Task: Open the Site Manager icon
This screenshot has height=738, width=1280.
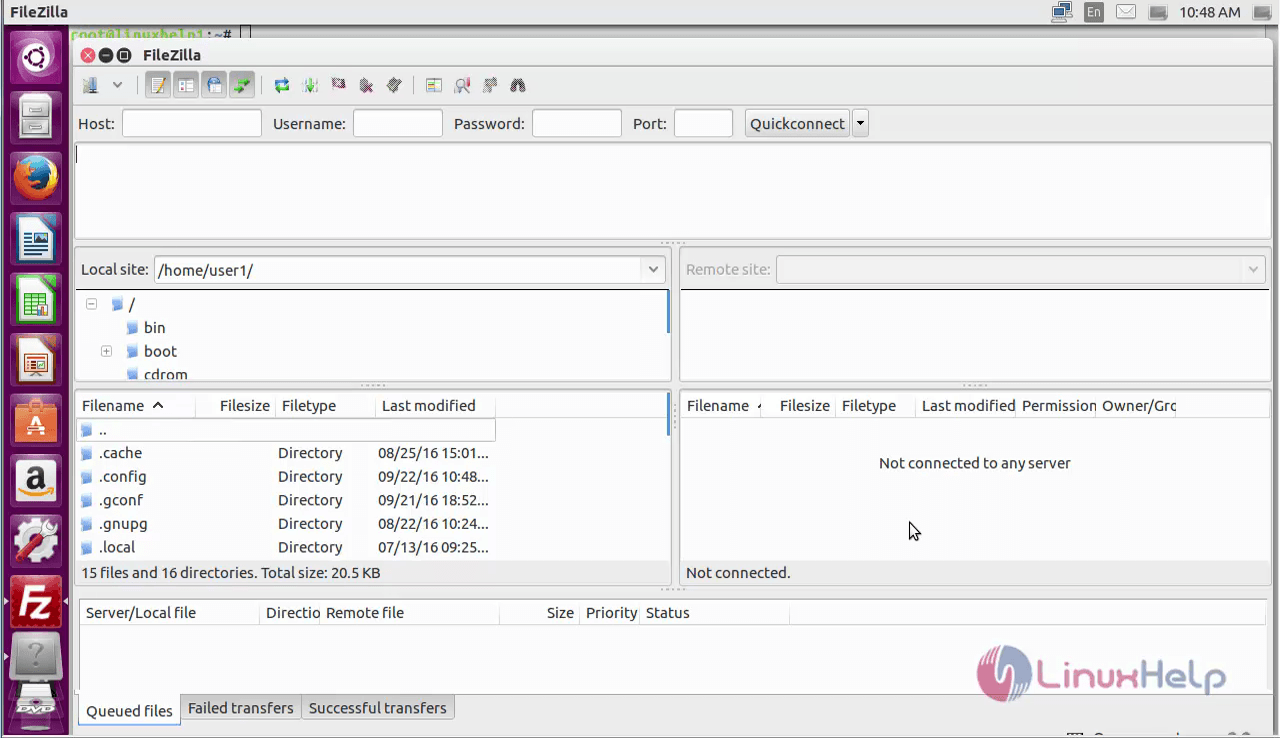Action: (x=91, y=85)
